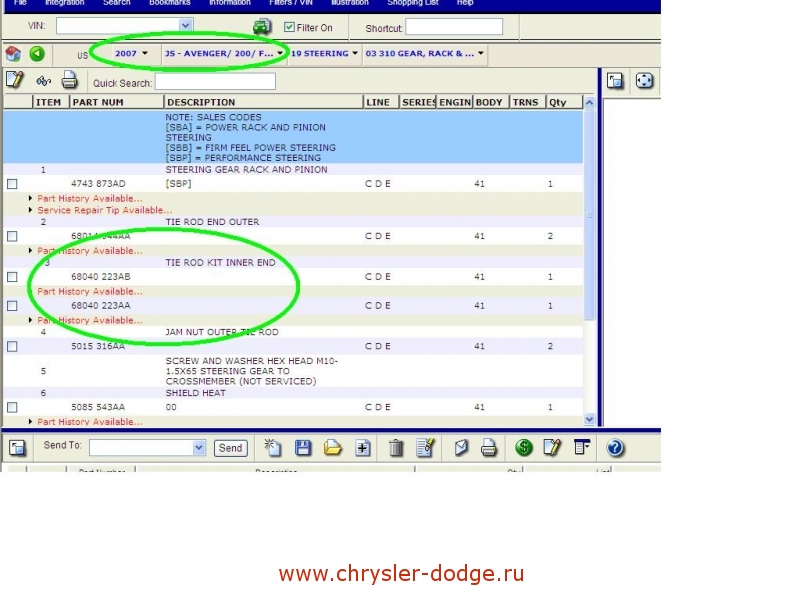The width and height of the screenshot is (800, 600).
Task: Check the box for part 68040 223AB
Action: (x=12, y=277)
